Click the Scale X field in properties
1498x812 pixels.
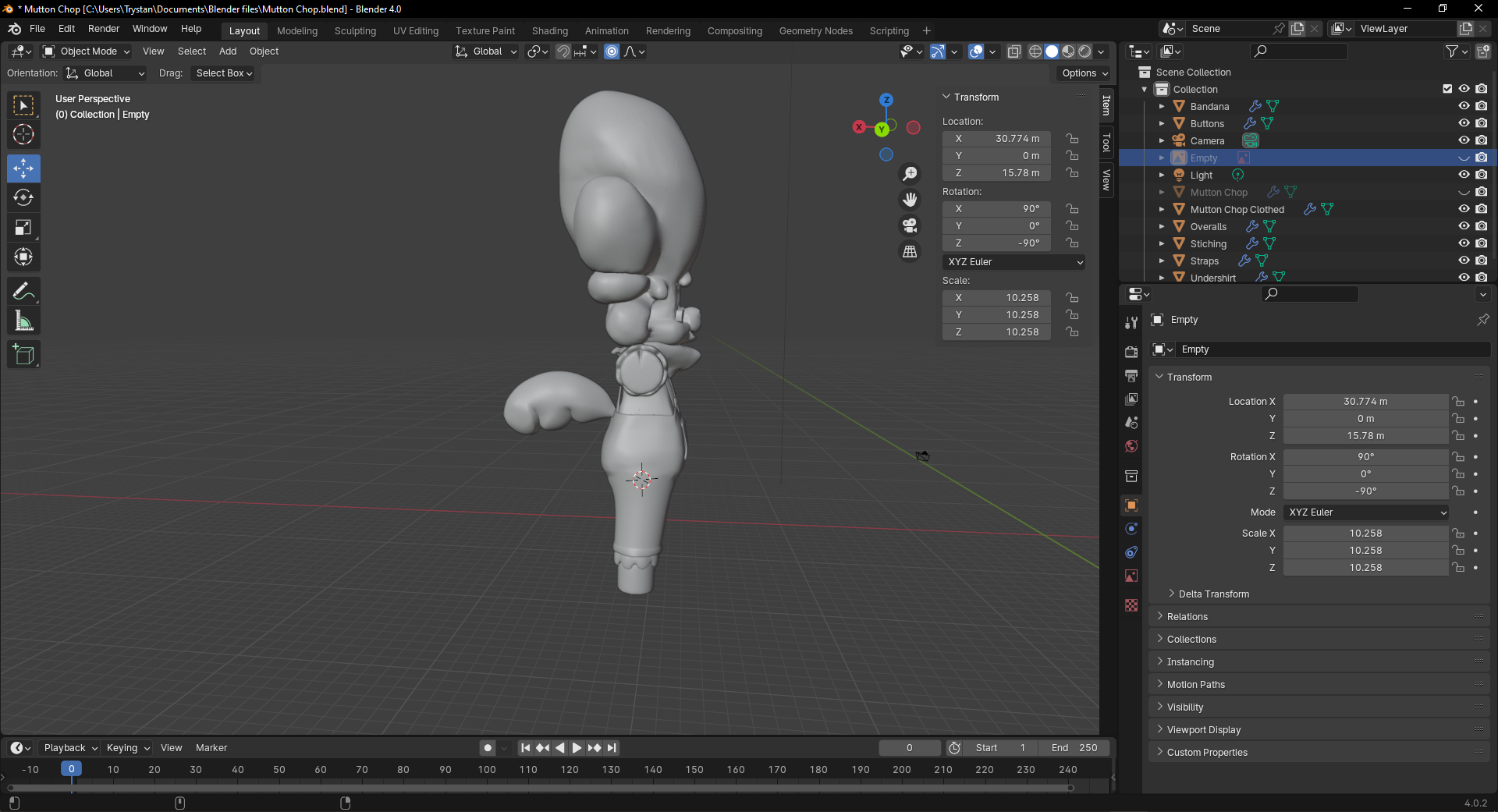click(1365, 534)
